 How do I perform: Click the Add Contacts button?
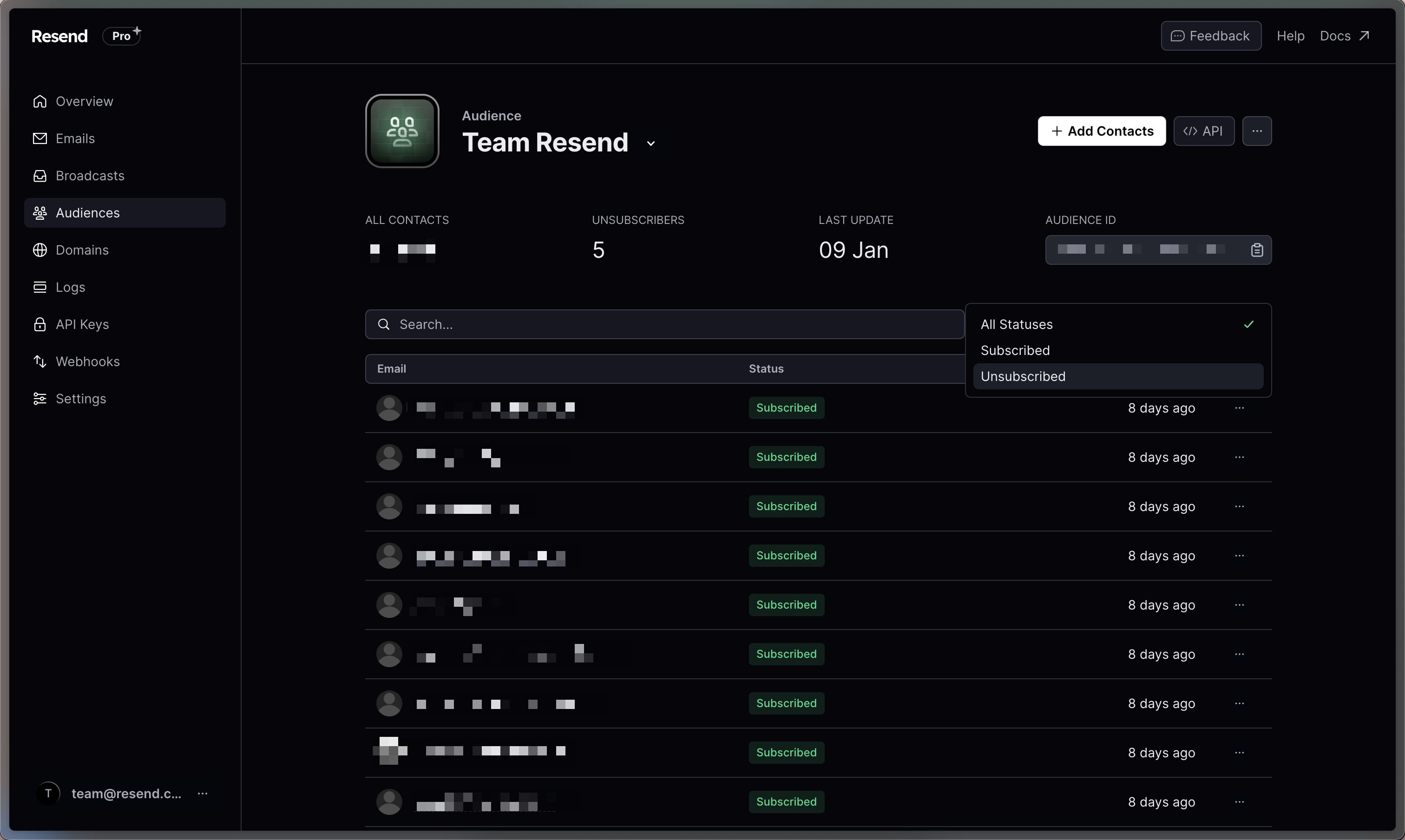click(x=1101, y=131)
